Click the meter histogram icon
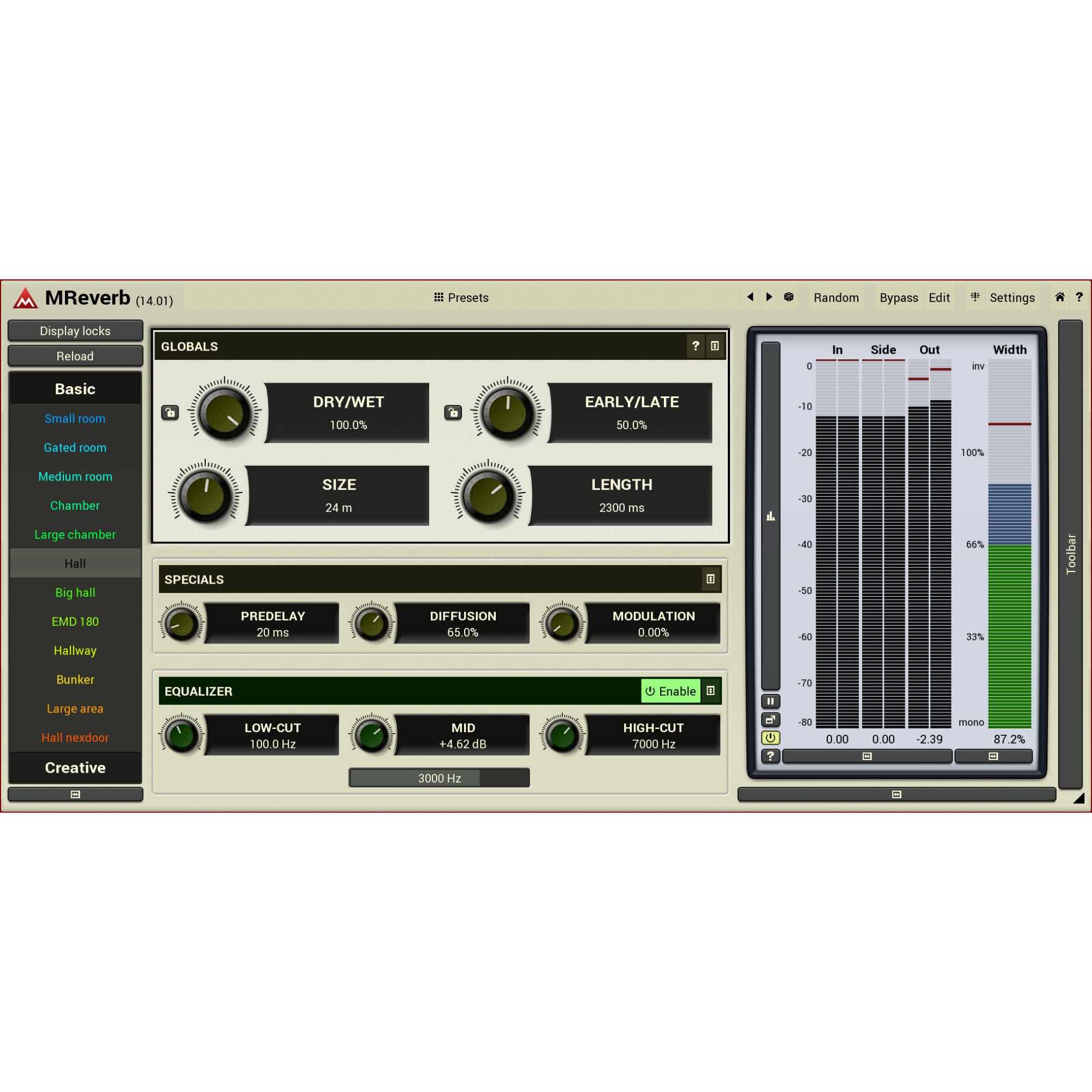The width and height of the screenshot is (1092, 1092). point(770,515)
